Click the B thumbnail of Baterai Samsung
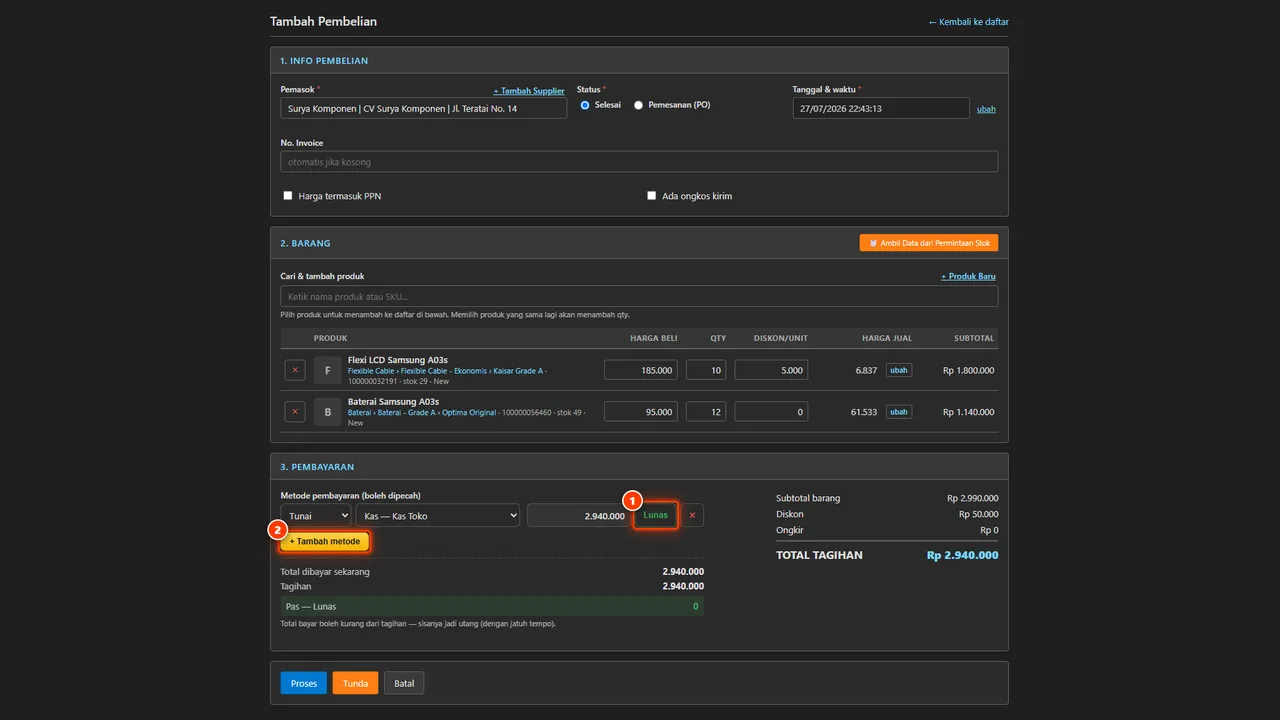Image resolution: width=1280 pixels, height=720 pixels. tap(328, 411)
